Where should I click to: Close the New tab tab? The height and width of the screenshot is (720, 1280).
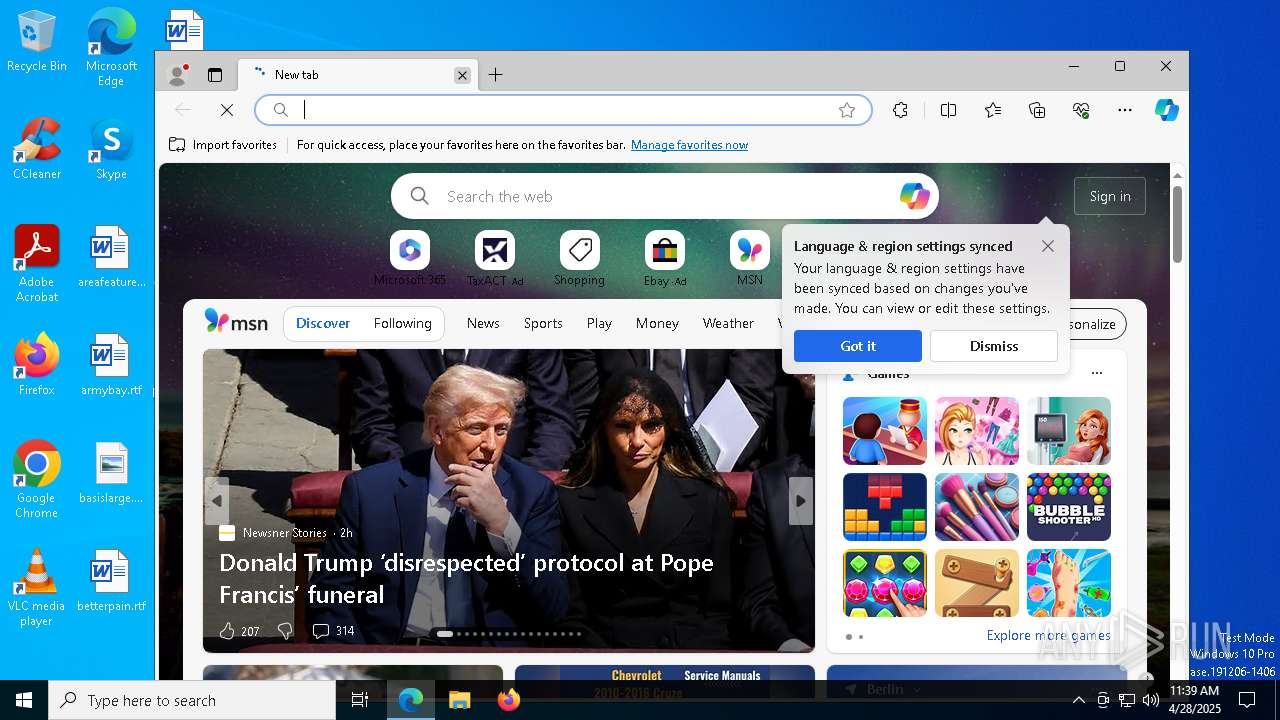(462, 75)
